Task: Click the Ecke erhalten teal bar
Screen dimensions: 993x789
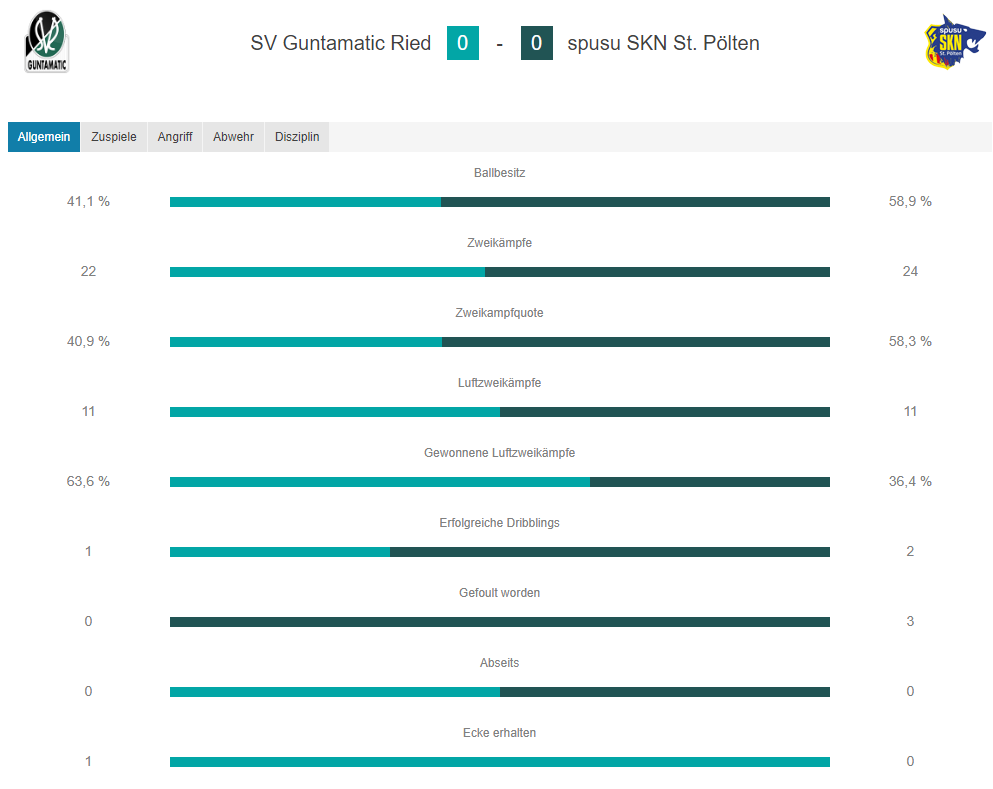Action: (500, 762)
